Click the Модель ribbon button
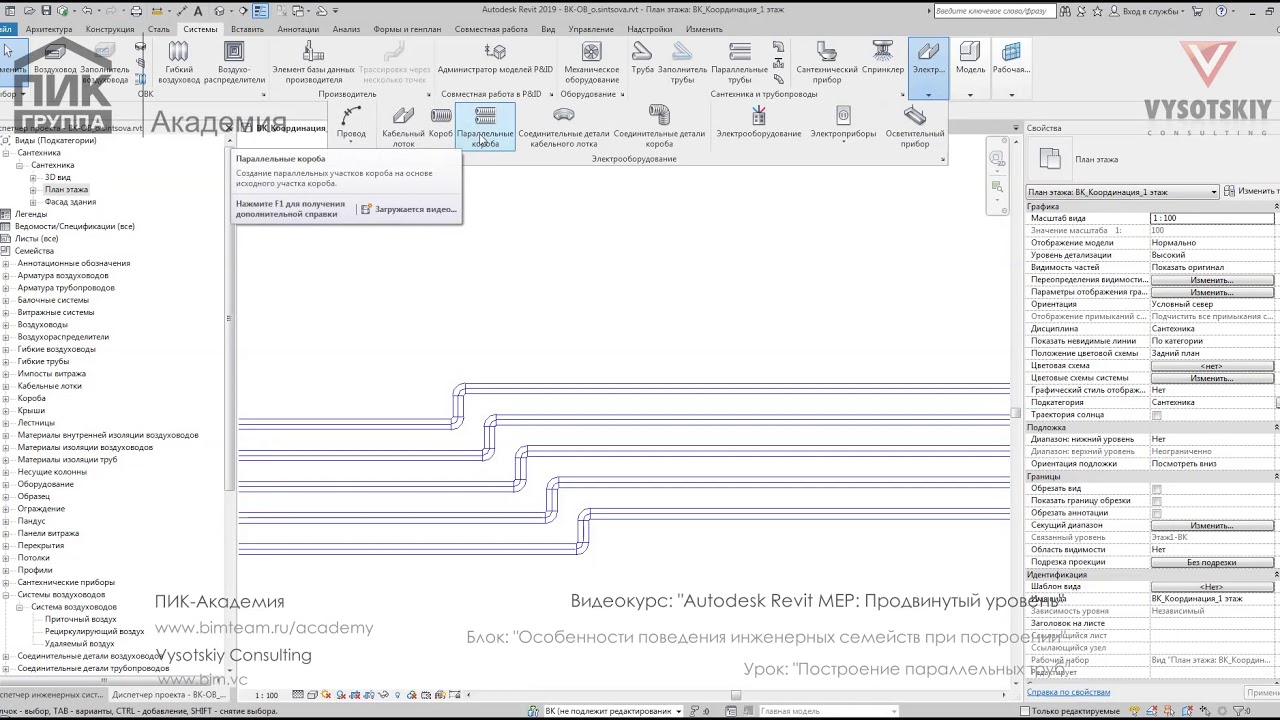 (970, 68)
